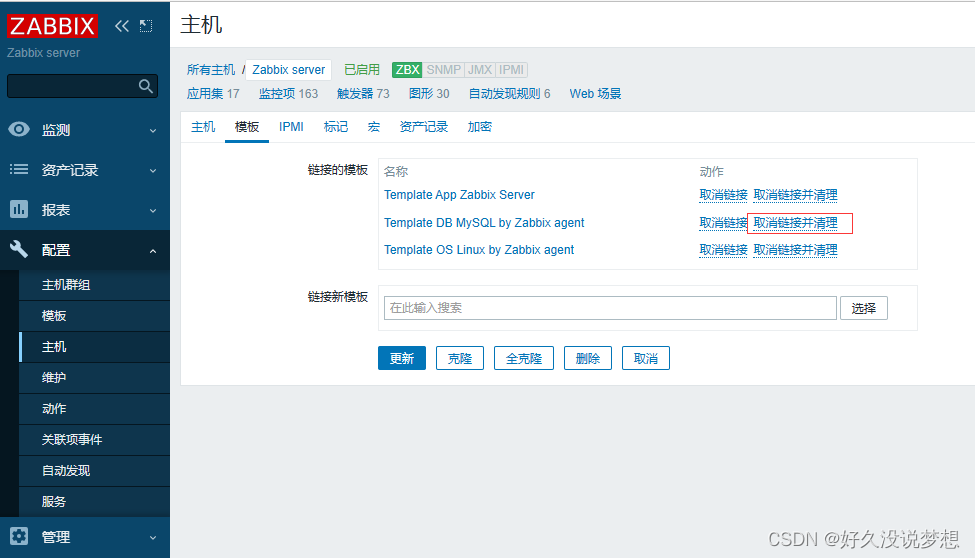
Task: Switch to the 主机 tab
Action: pos(203,127)
